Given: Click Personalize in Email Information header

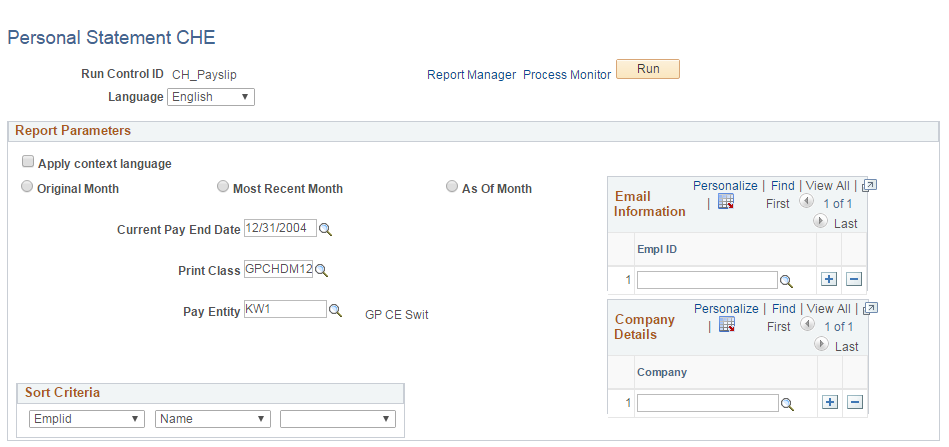Looking at the screenshot, I should coord(725,186).
